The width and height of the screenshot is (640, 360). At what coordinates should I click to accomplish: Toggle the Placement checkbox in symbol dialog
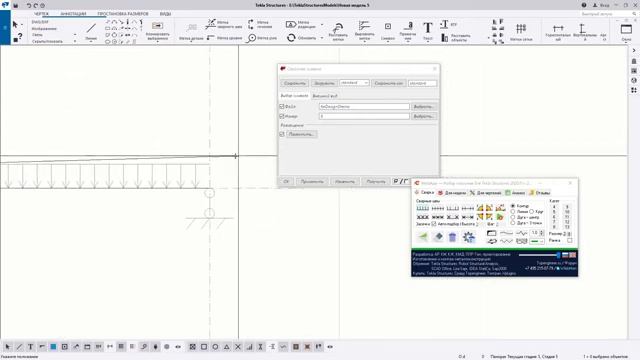pyautogui.click(x=282, y=134)
